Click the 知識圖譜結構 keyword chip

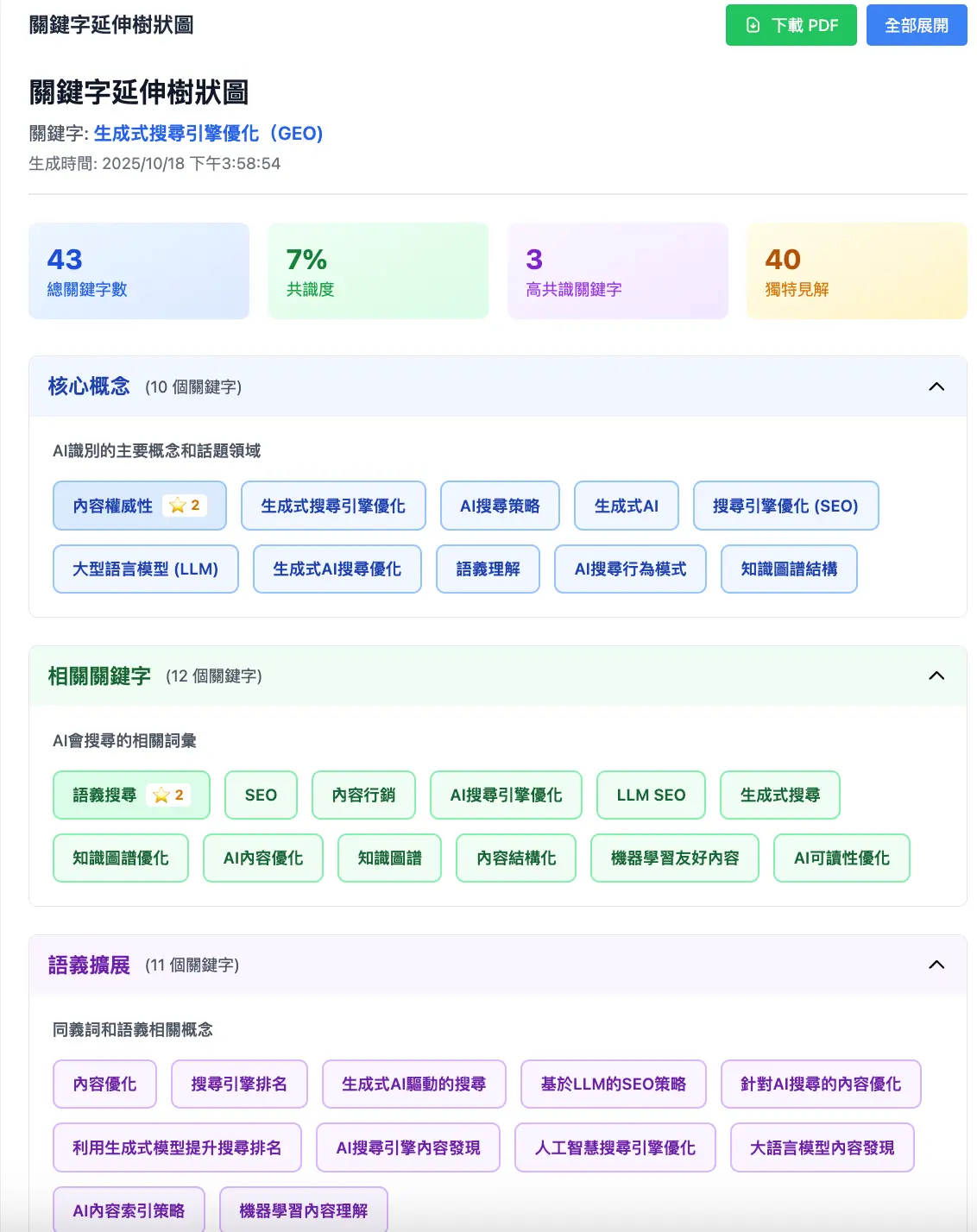(788, 569)
